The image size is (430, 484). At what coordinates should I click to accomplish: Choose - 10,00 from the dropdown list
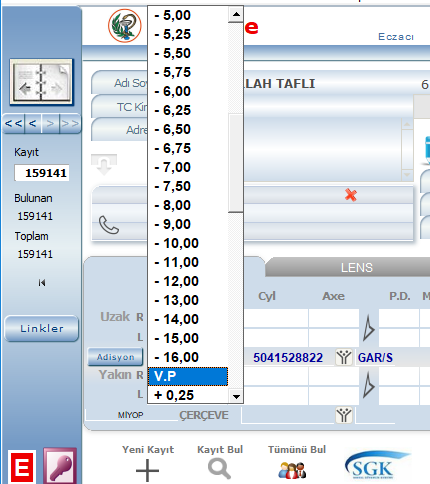click(x=188, y=243)
